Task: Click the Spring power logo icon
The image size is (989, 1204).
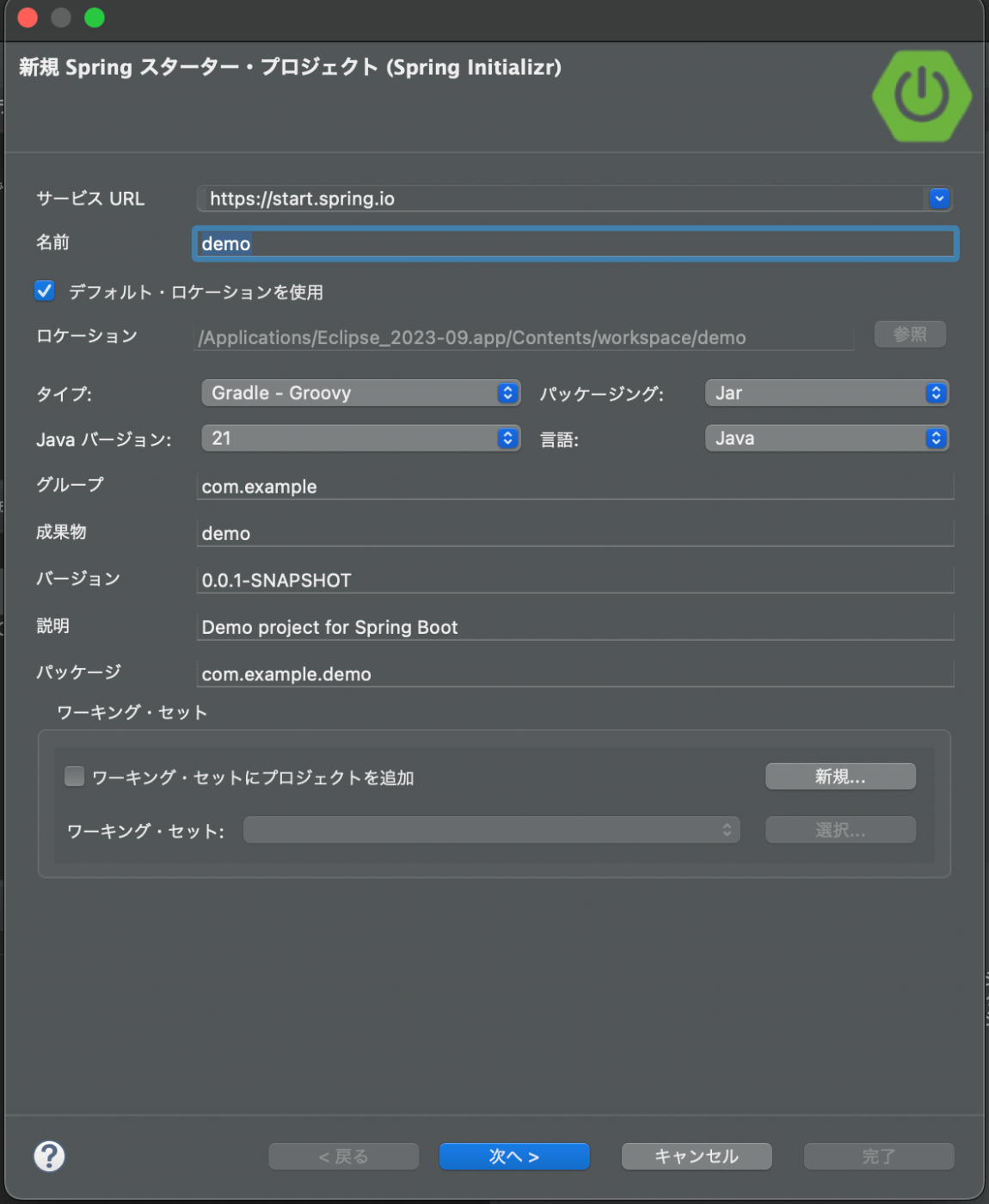Action: point(921,95)
